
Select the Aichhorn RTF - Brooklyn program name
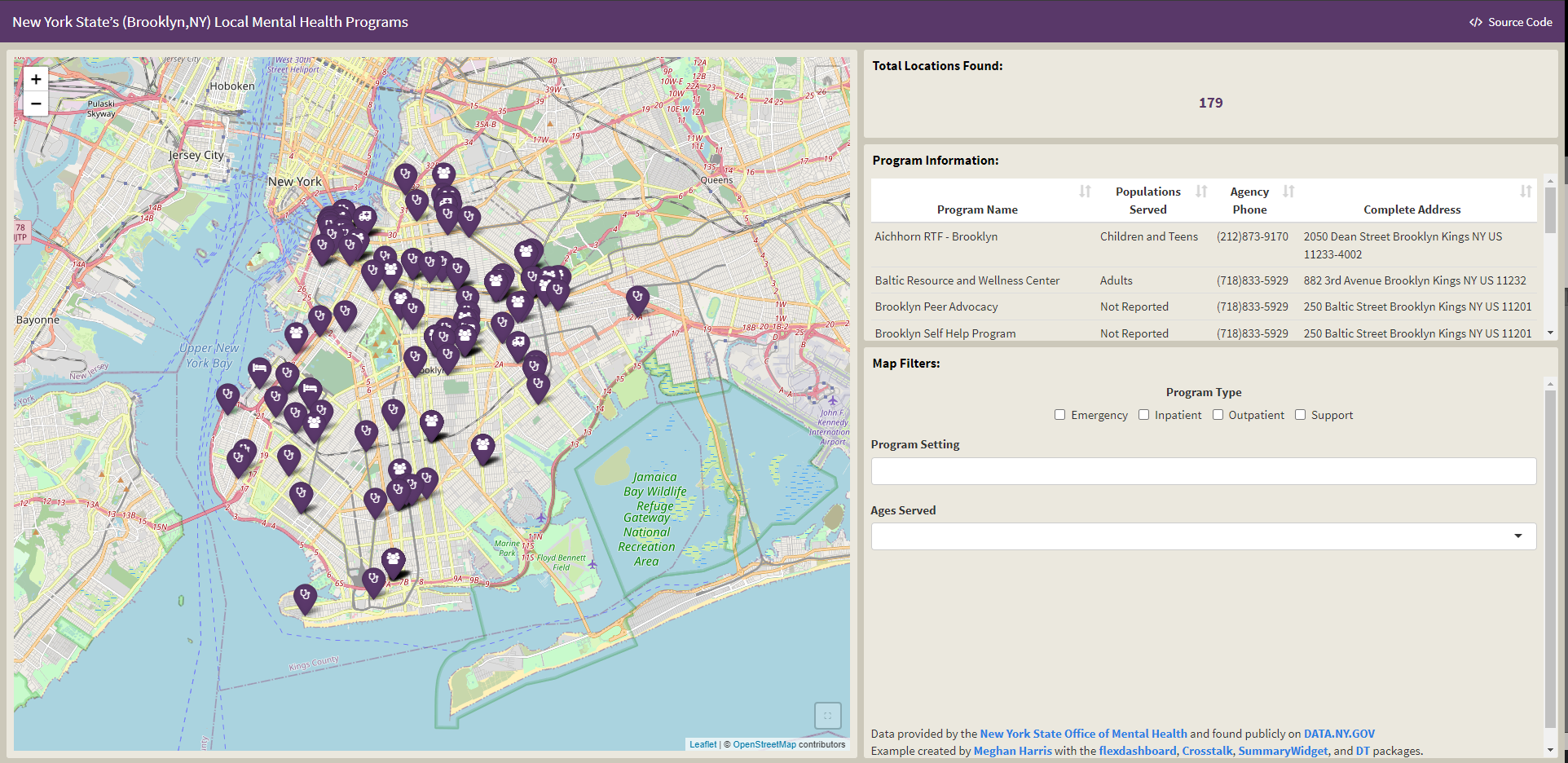tap(936, 236)
